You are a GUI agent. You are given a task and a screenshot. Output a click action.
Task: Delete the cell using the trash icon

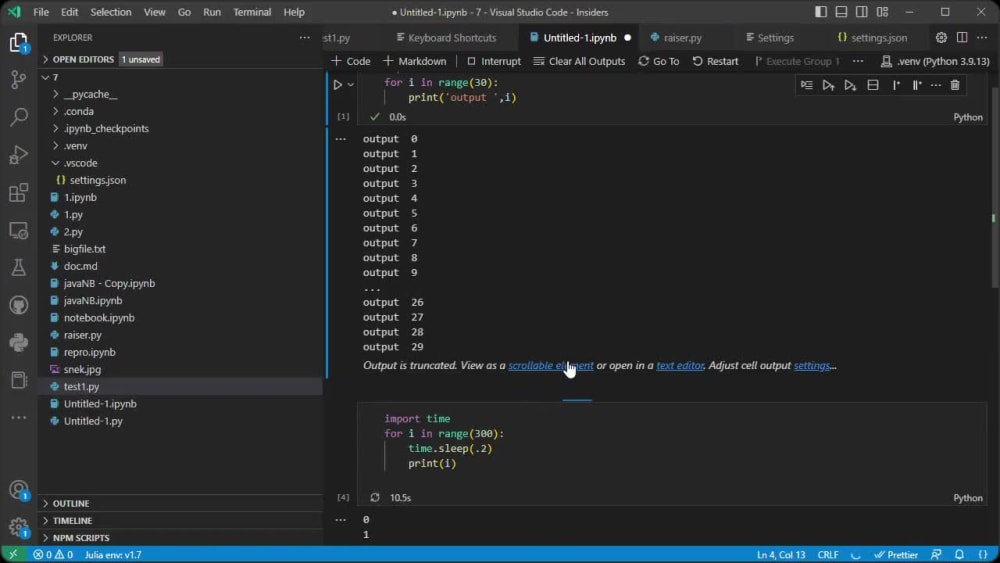point(955,86)
